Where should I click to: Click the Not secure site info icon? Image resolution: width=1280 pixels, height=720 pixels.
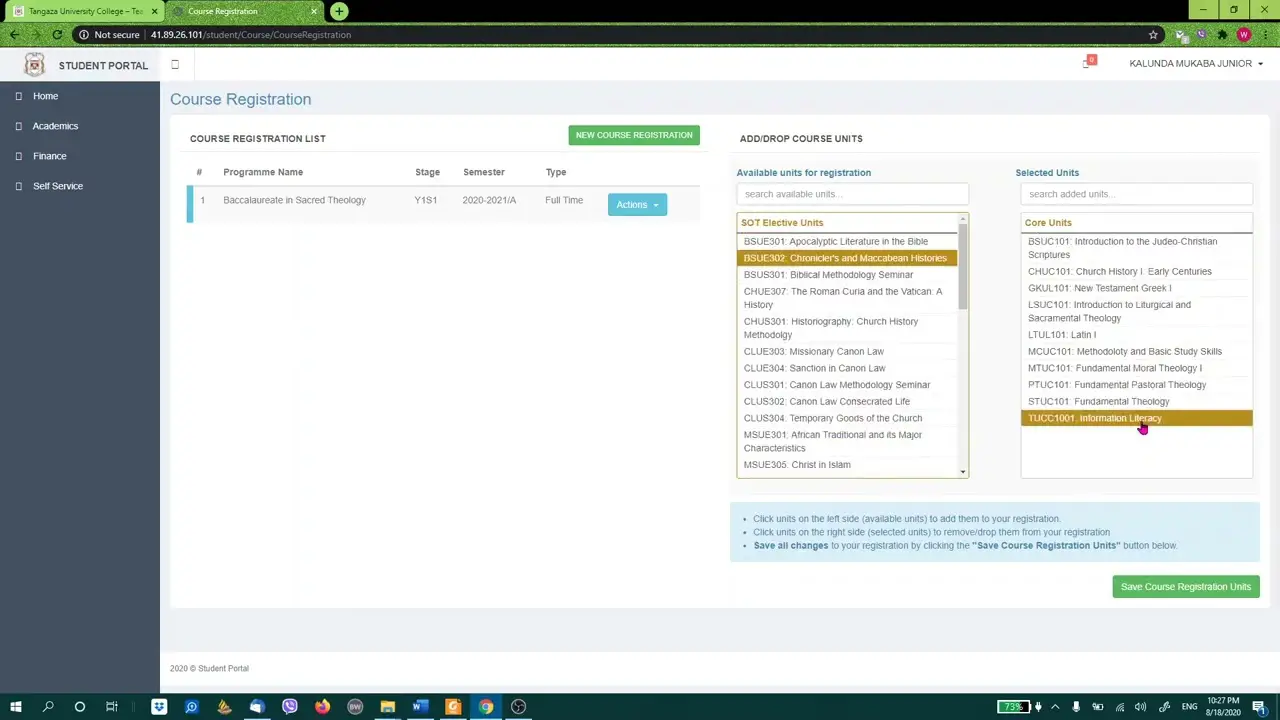click(x=84, y=35)
